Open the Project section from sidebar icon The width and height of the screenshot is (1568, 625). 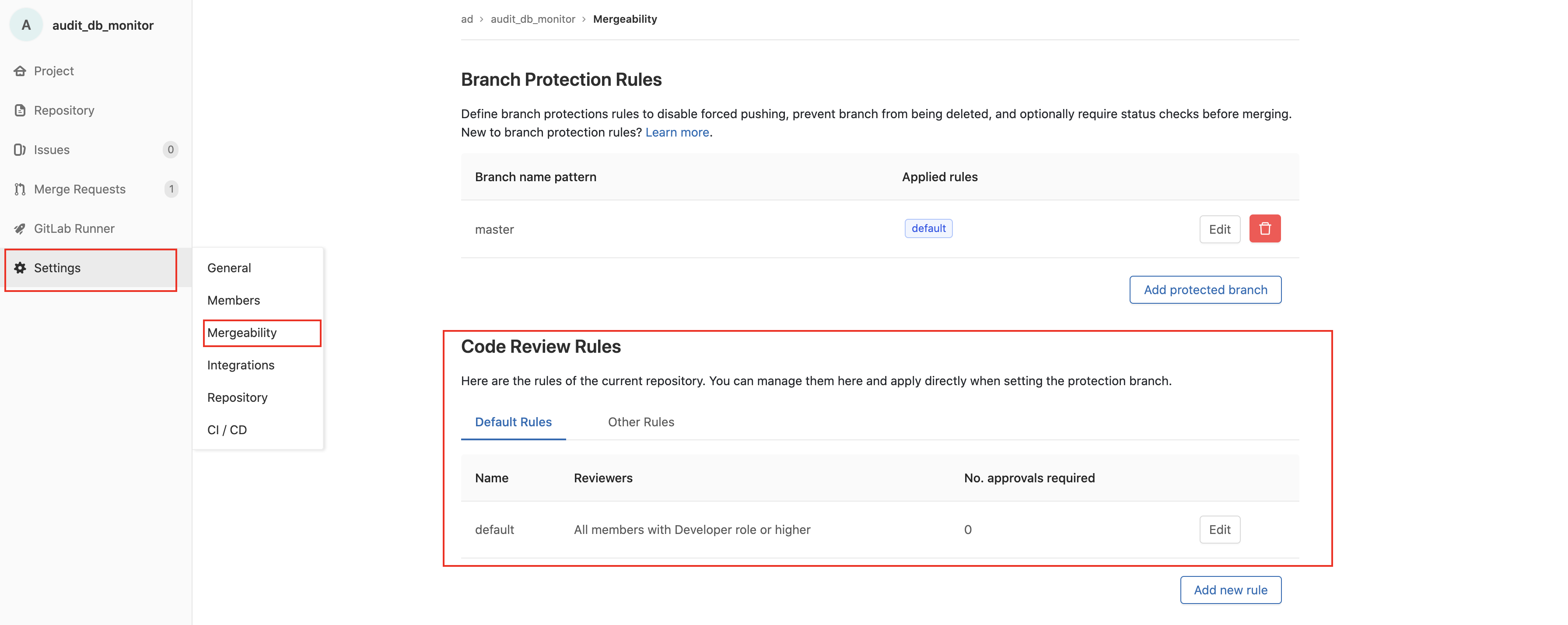[x=20, y=70]
